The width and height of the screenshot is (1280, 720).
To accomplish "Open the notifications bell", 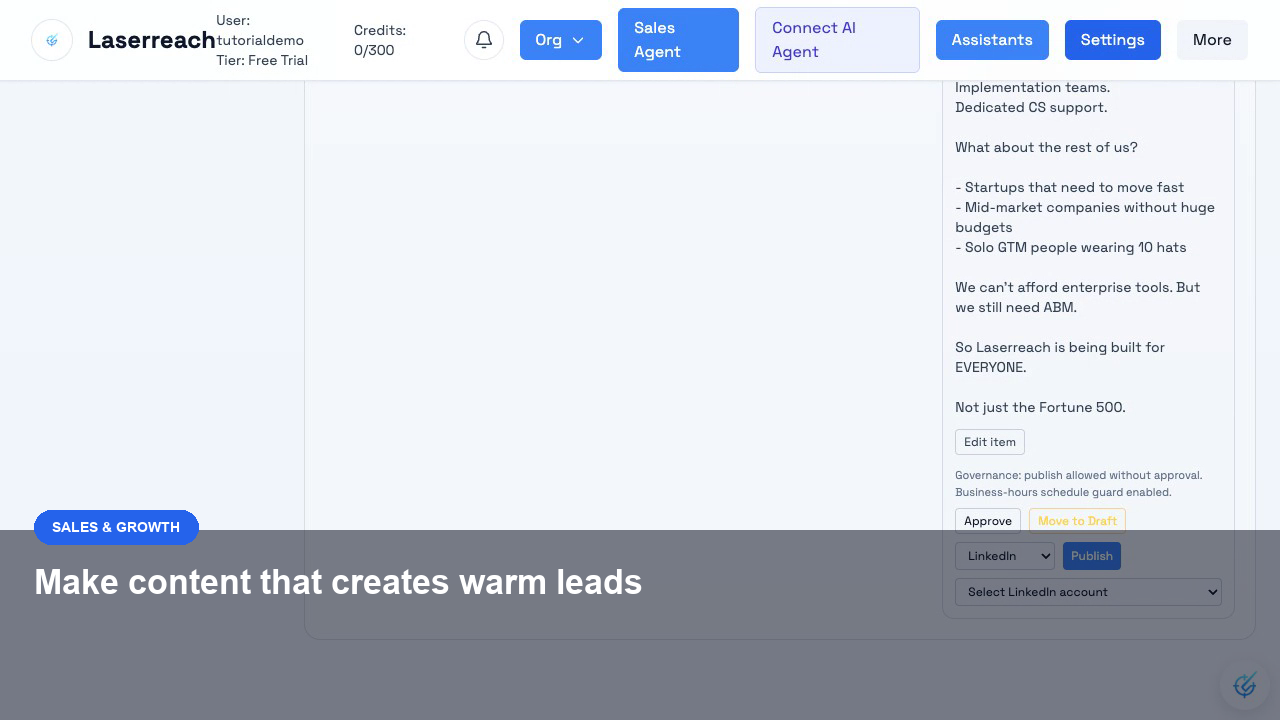I will coord(484,40).
